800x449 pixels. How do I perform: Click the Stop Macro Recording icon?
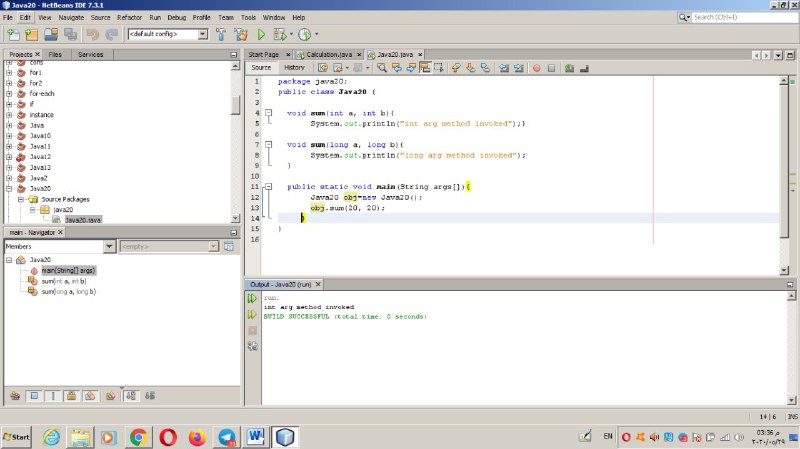tap(551, 68)
